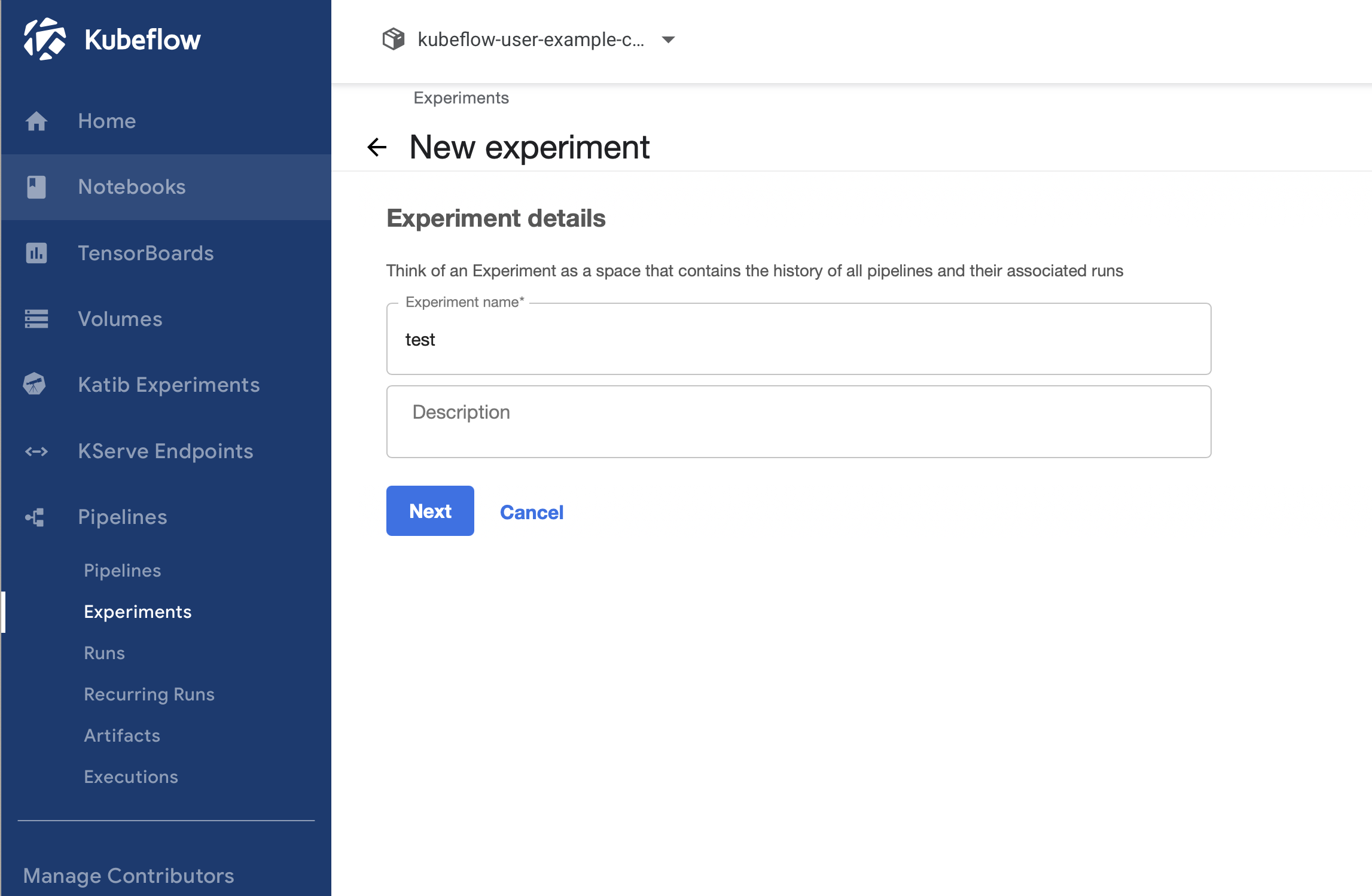Collapse the Pipelines sidebar section

coord(123,517)
